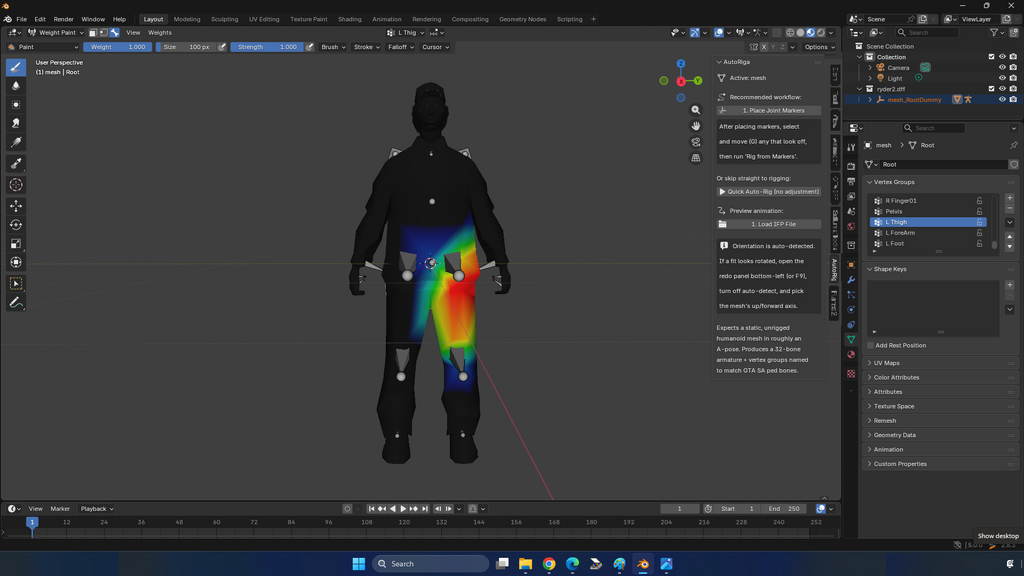
Task: Select the Sample Weight eyedropper tool
Action: [16, 163]
